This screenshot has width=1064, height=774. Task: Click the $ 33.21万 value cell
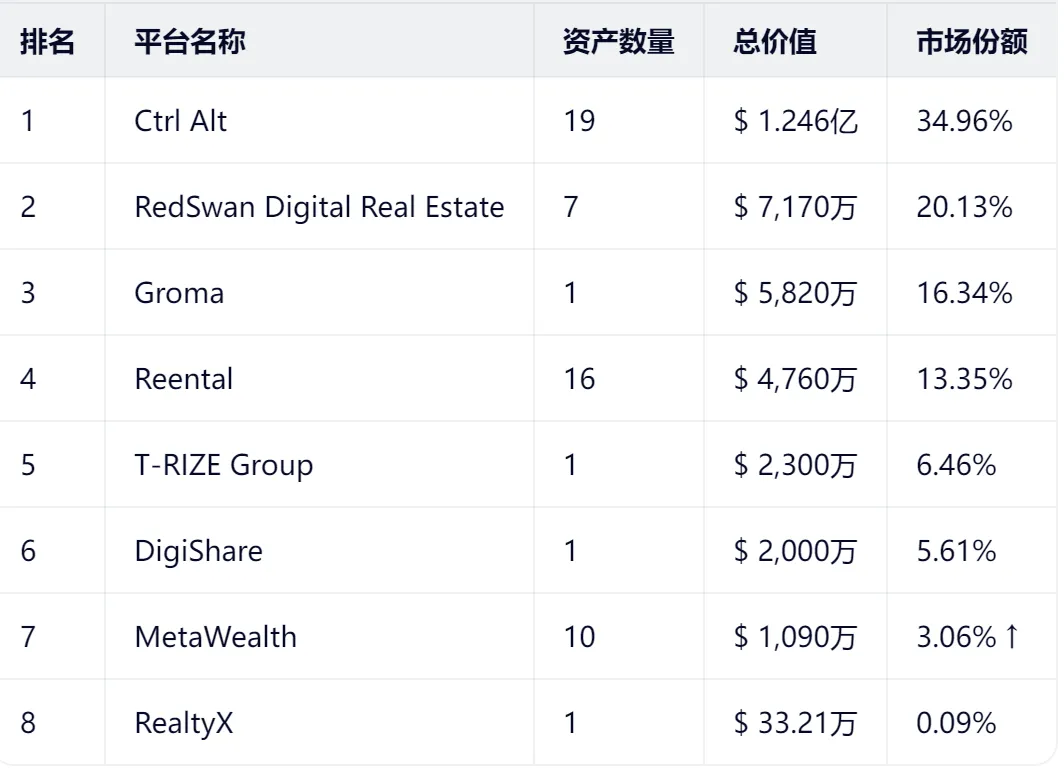[795, 723]
